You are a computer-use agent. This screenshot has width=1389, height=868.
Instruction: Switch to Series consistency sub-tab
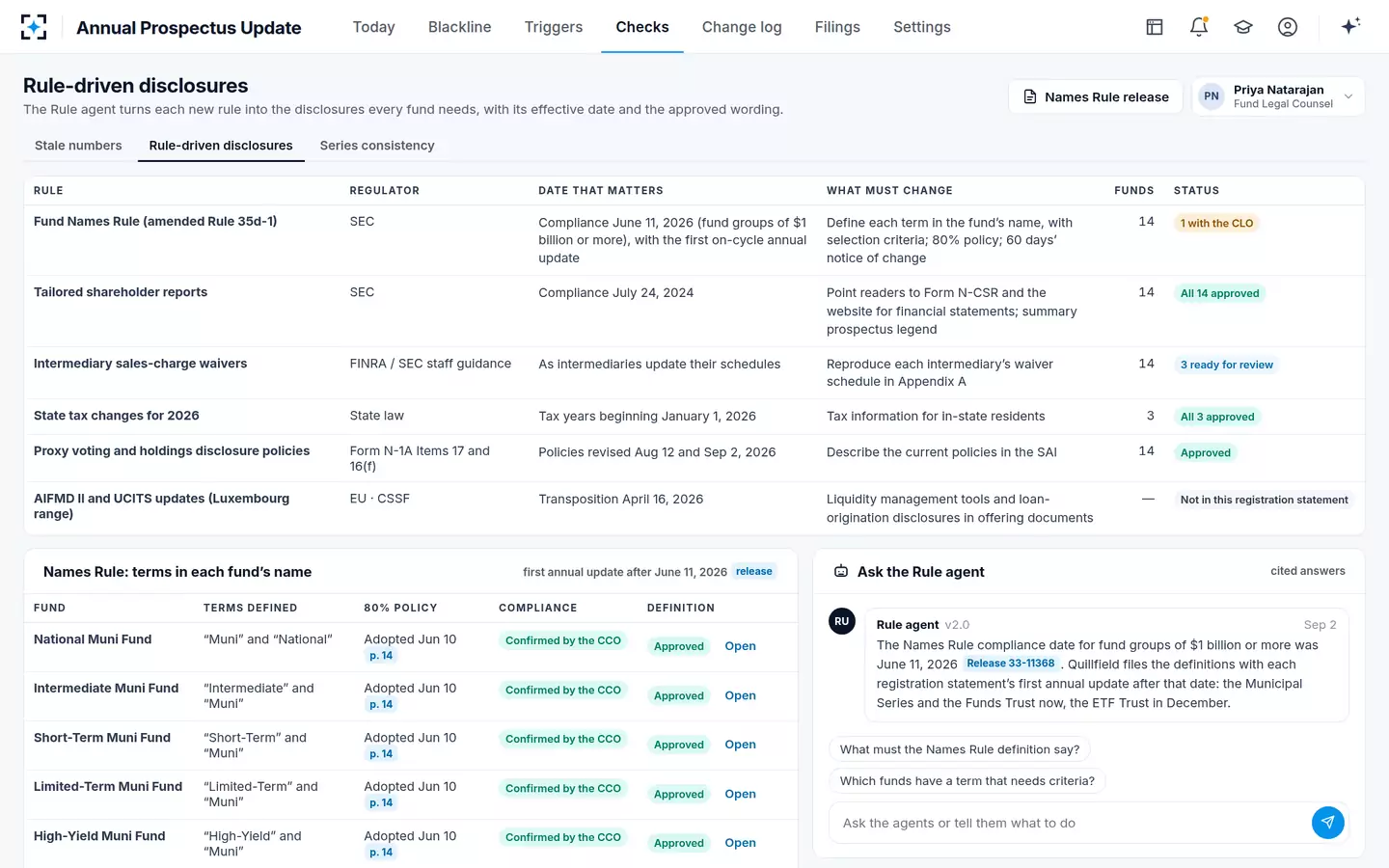coord(377,146)
